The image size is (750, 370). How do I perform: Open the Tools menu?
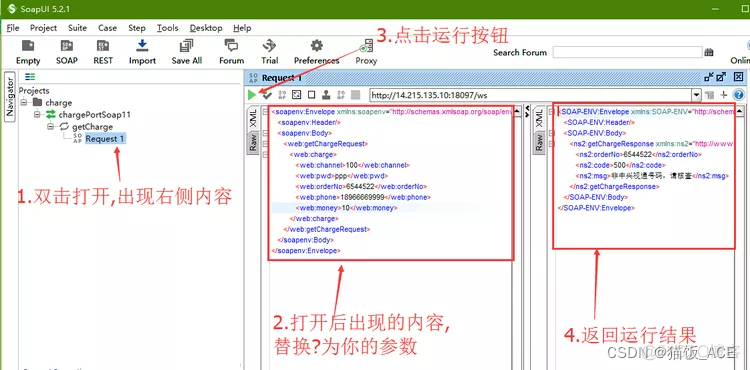coord(167,28)
